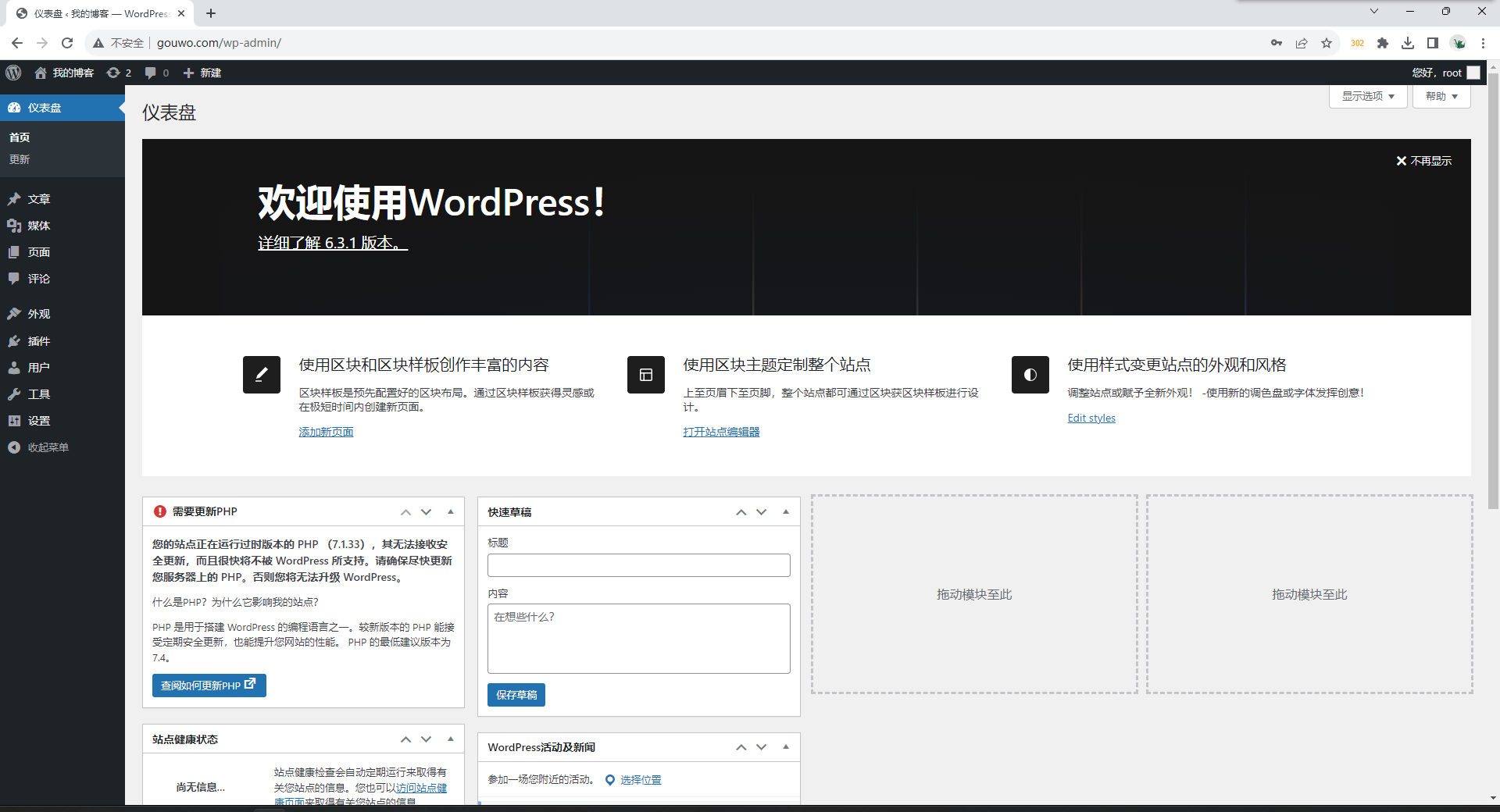Screen dimensions: 1500x812
Task: Click the 查阅如何更新PHP button
Action: (x=209, y=686)
